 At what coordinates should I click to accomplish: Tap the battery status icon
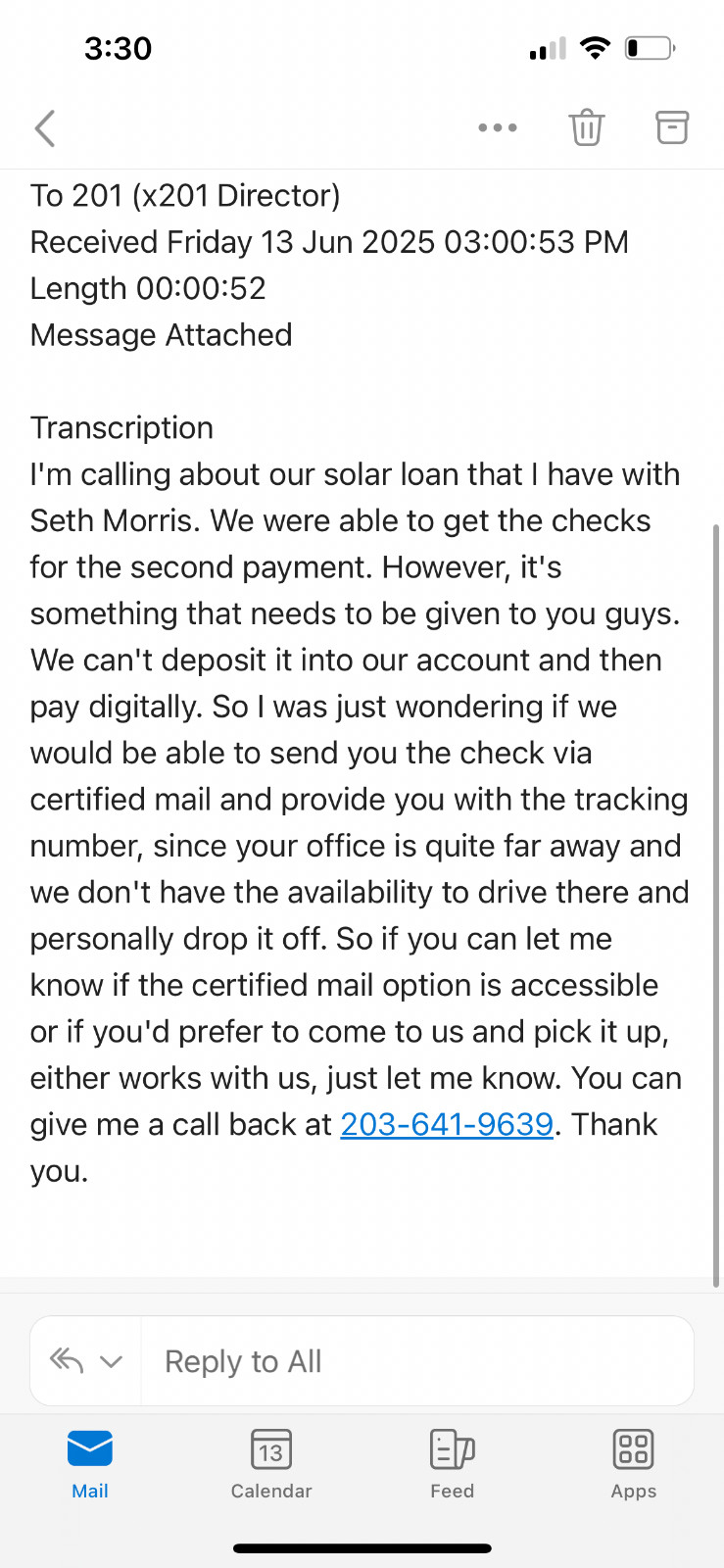click(651, 48)
